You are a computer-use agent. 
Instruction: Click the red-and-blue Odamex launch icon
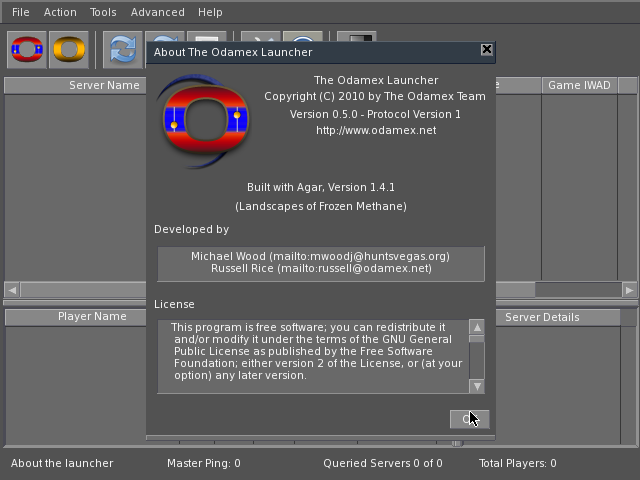[26, 49]
